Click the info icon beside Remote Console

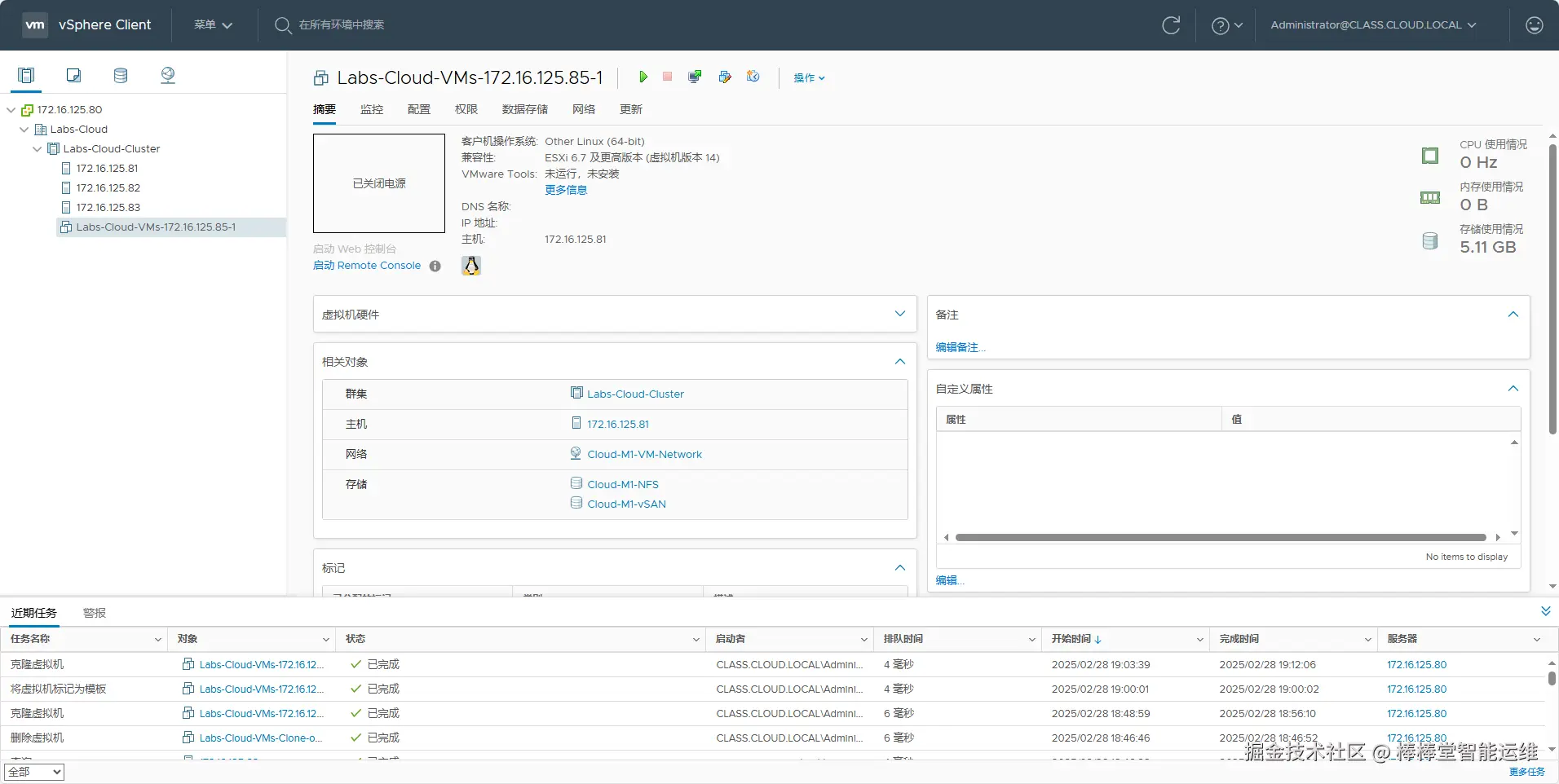point(435,266)
